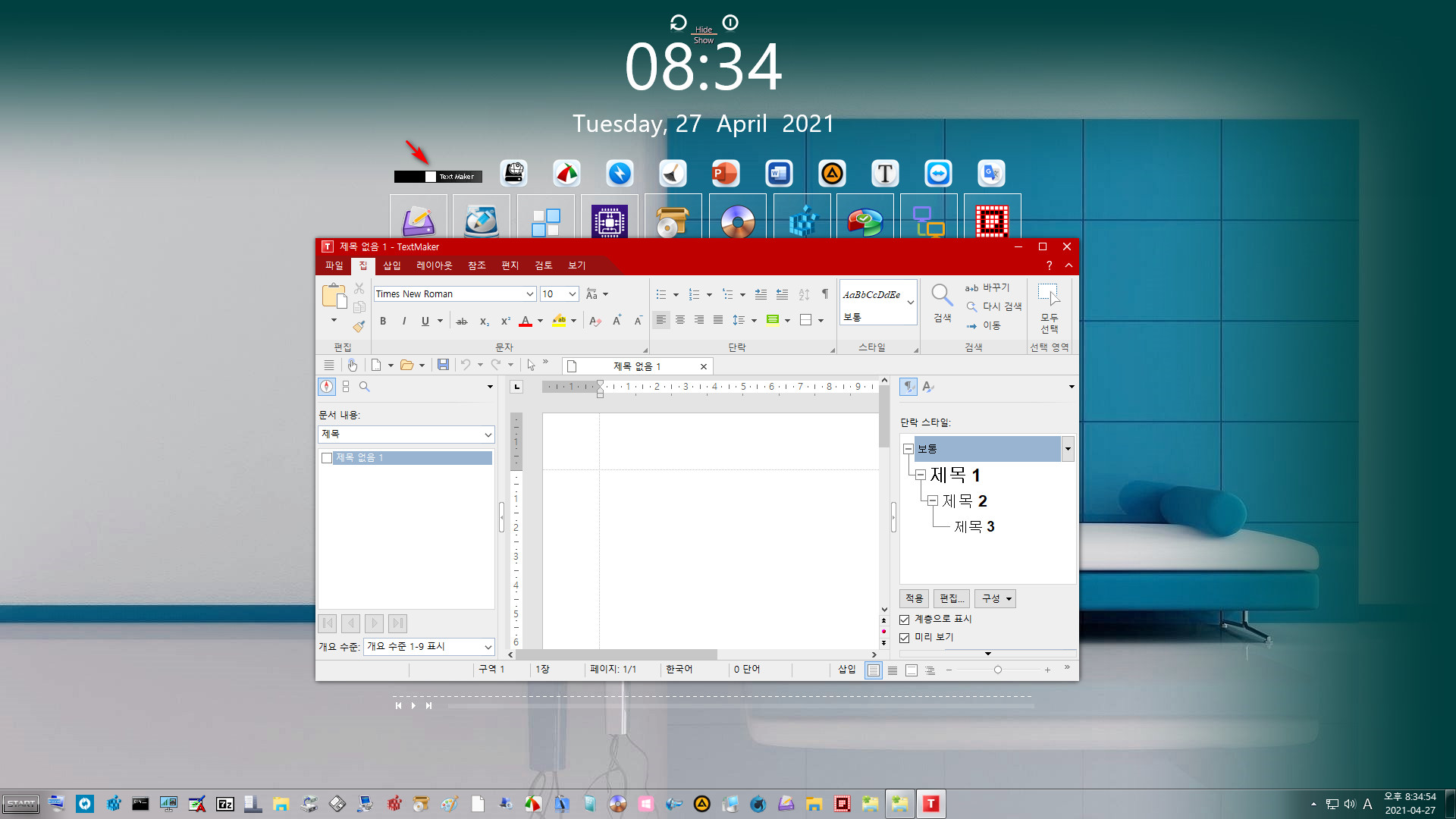
Task: Switch to the '참조' ribbon tab
Action: pyautogui.click(x=477, y=265)
